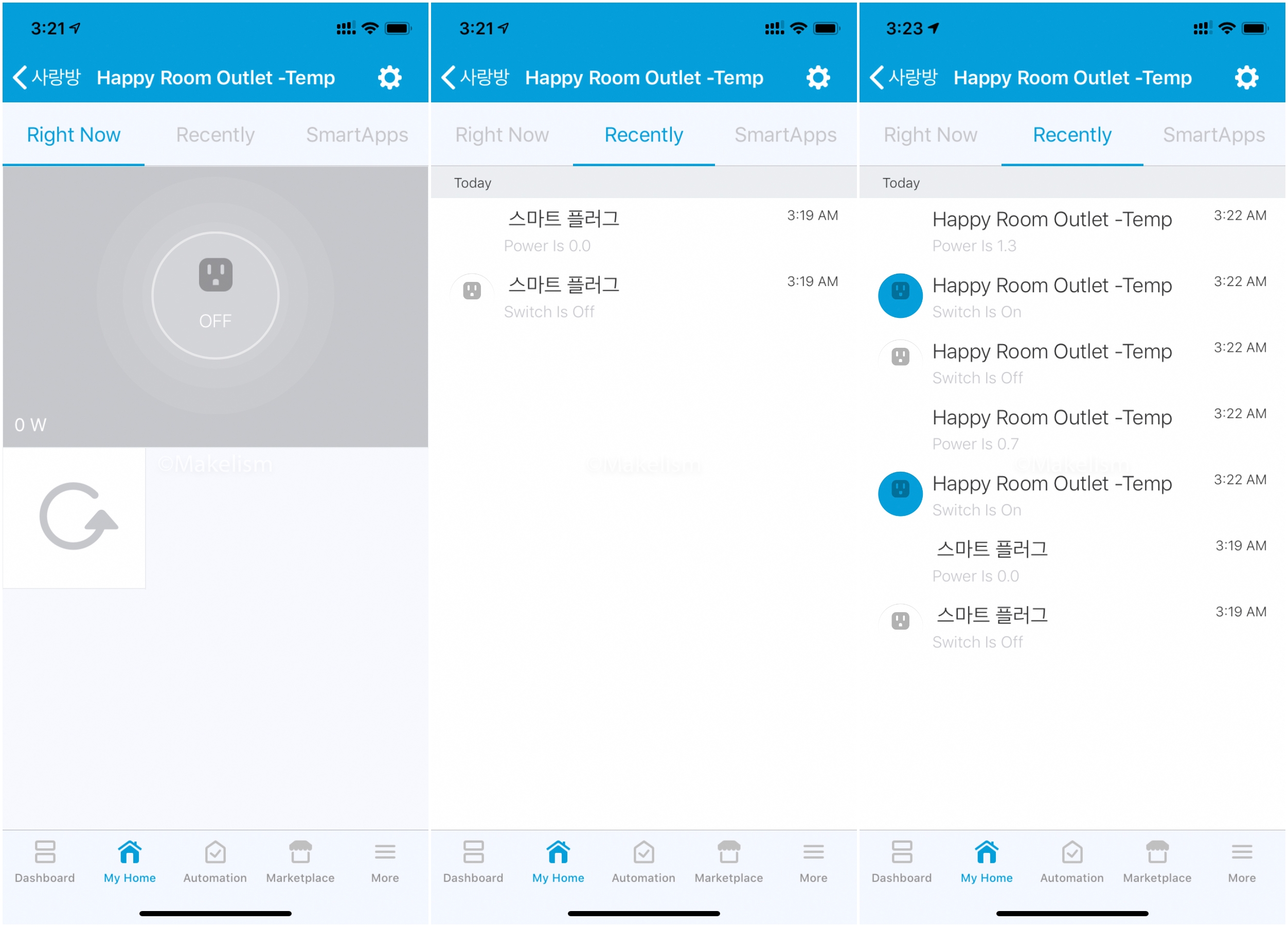Open settings gear in middle screen
Viewport: 1288px width, 927px height.
click(818, 78)
